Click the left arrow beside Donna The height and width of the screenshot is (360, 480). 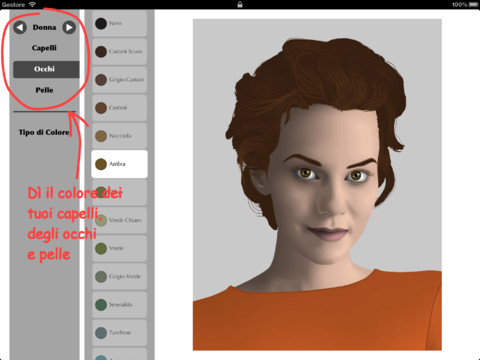20,27
